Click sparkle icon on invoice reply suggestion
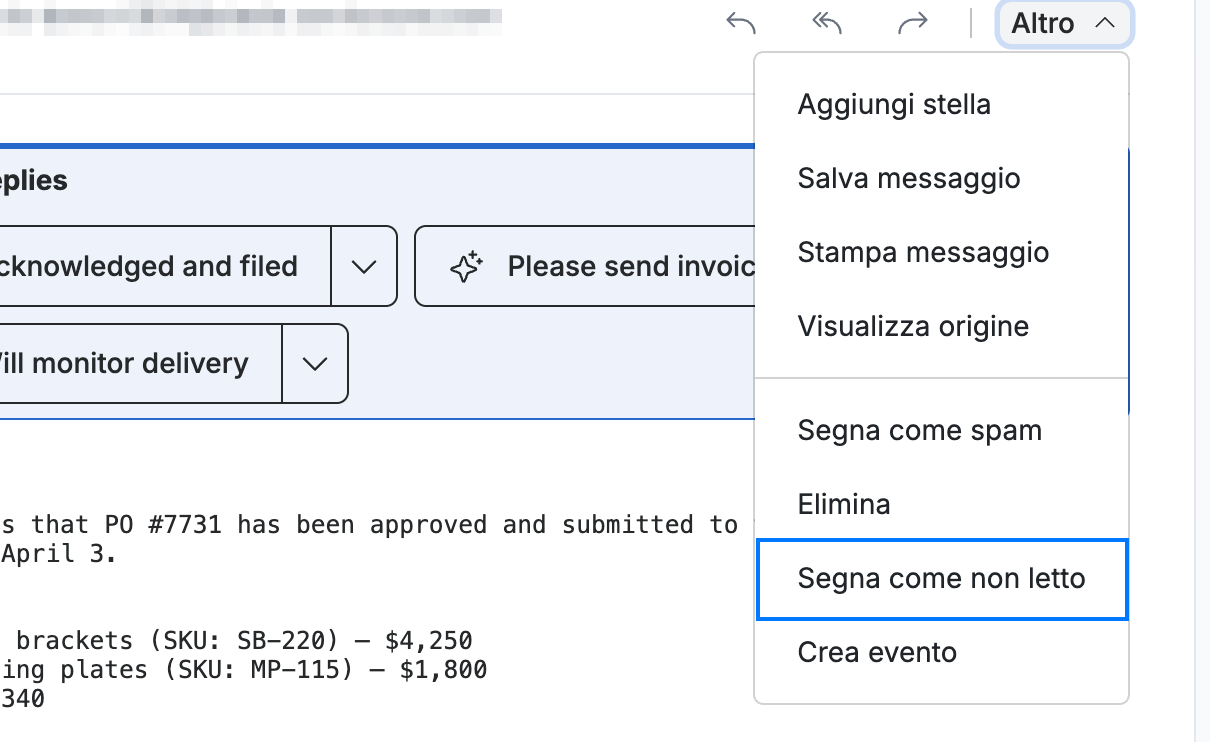 pos(466,267)
